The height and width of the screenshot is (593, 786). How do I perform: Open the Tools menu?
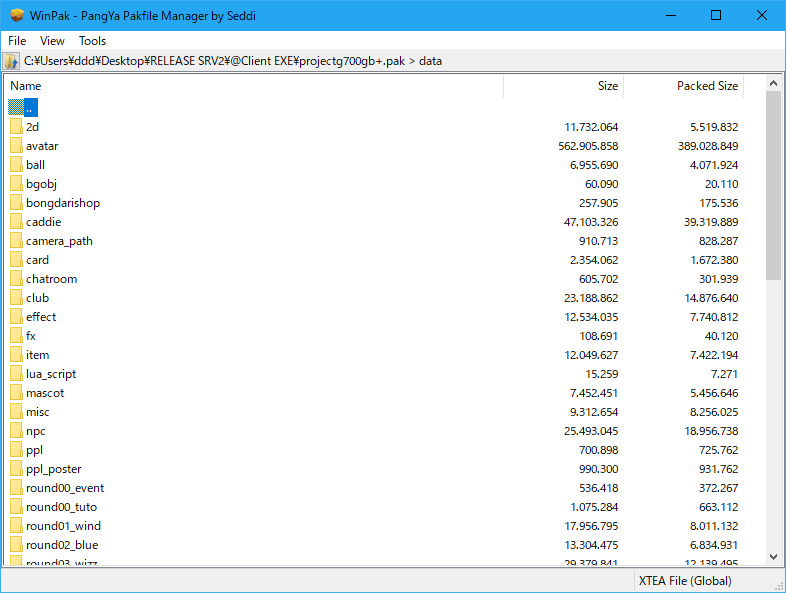coord(92,41)
